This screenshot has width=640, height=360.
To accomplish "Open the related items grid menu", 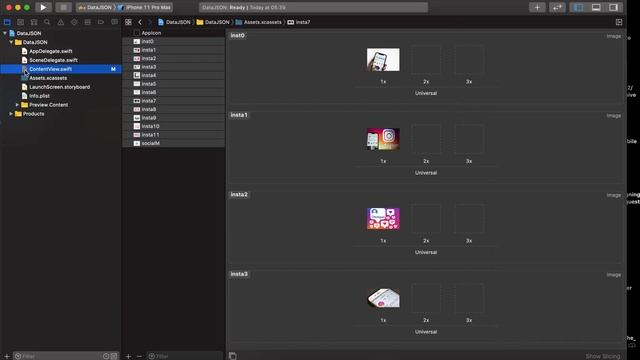I will tap(128, 22).
